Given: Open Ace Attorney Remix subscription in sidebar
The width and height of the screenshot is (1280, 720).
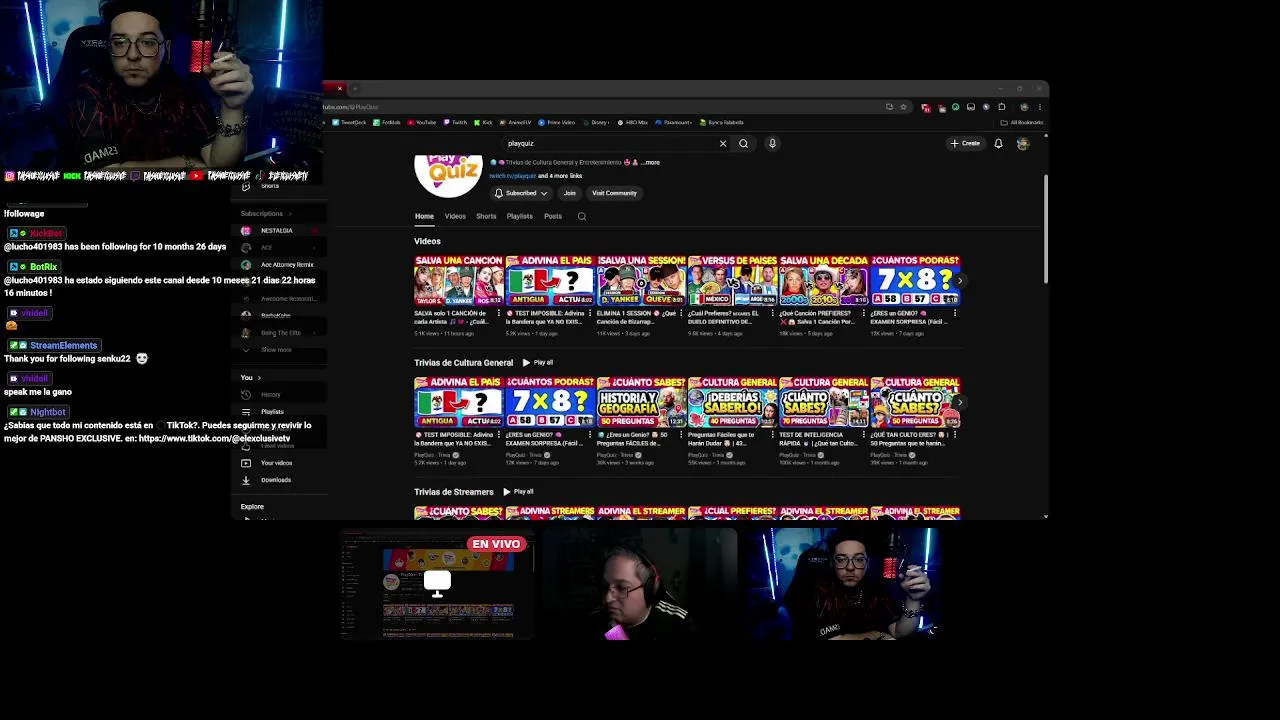Looking at the screenshot, I should pyautogui.click(x=278, y=265).
